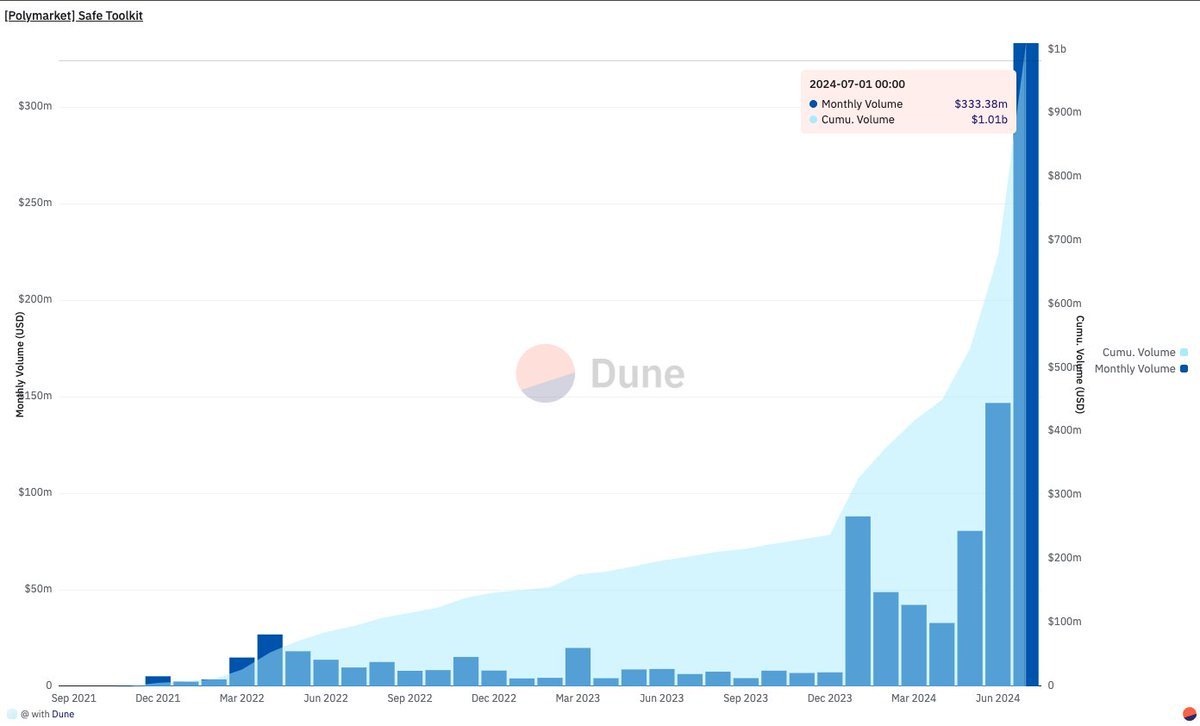Click the Jun 2022 x-axis label

pos(326,699)
